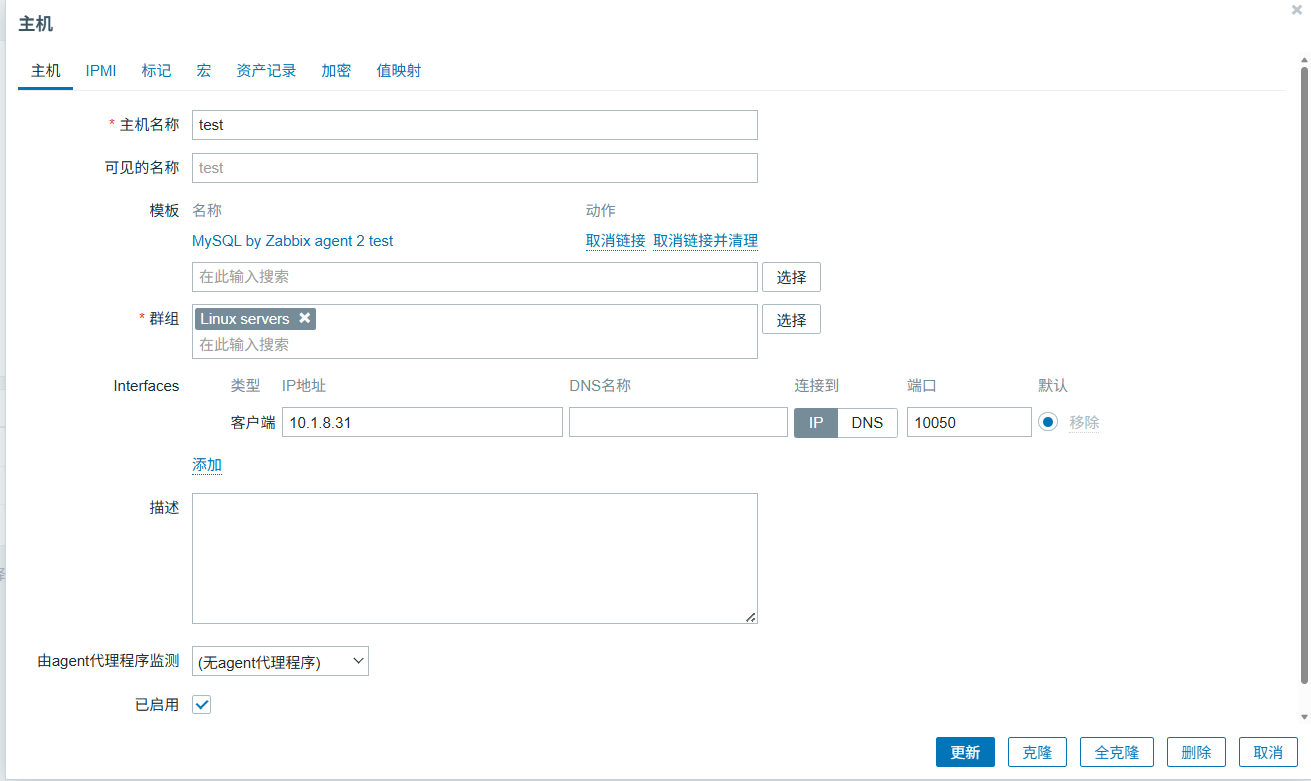
Task: Click the 移除 interface link
Action: (1084, 422)
